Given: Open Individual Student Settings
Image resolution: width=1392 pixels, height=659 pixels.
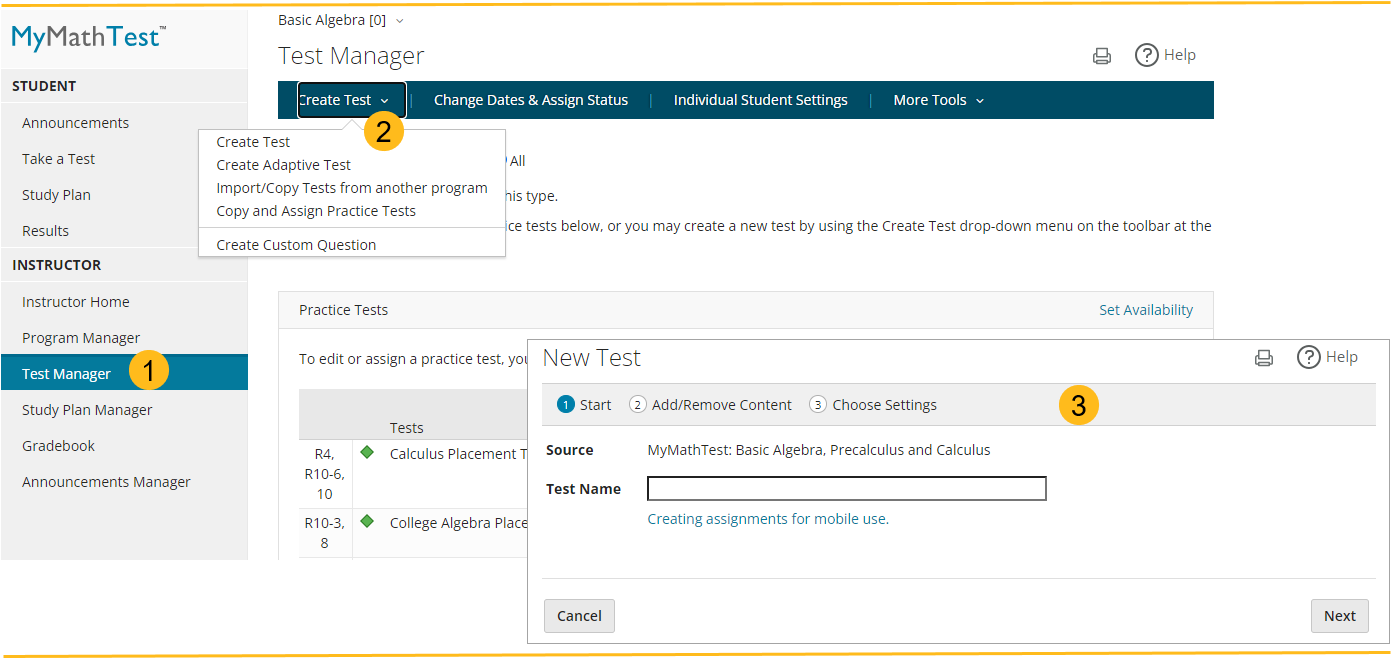Looking at the screenshot, I should 761,100.
